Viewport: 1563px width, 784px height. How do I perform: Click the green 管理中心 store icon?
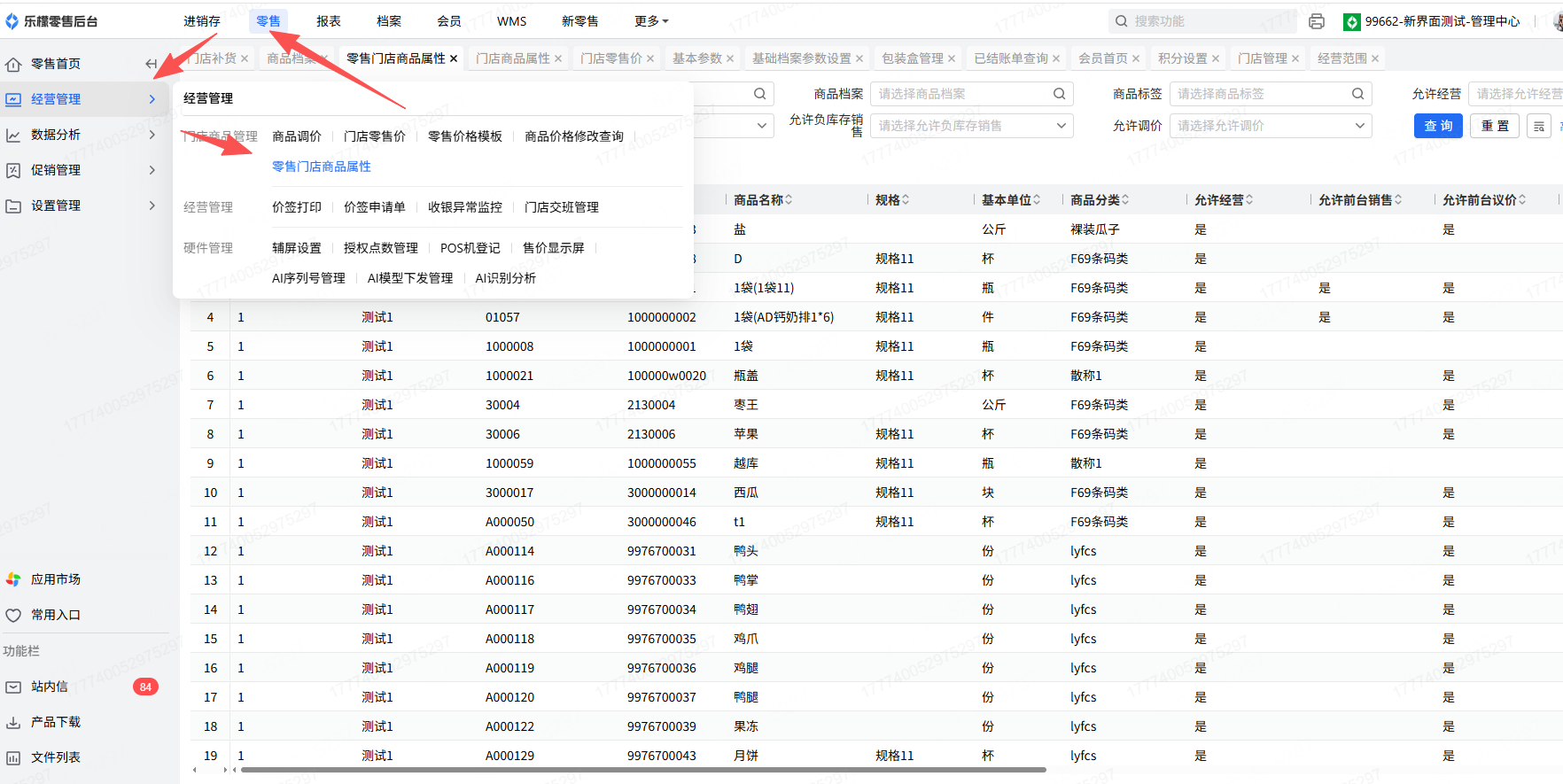coord(1352,21)
